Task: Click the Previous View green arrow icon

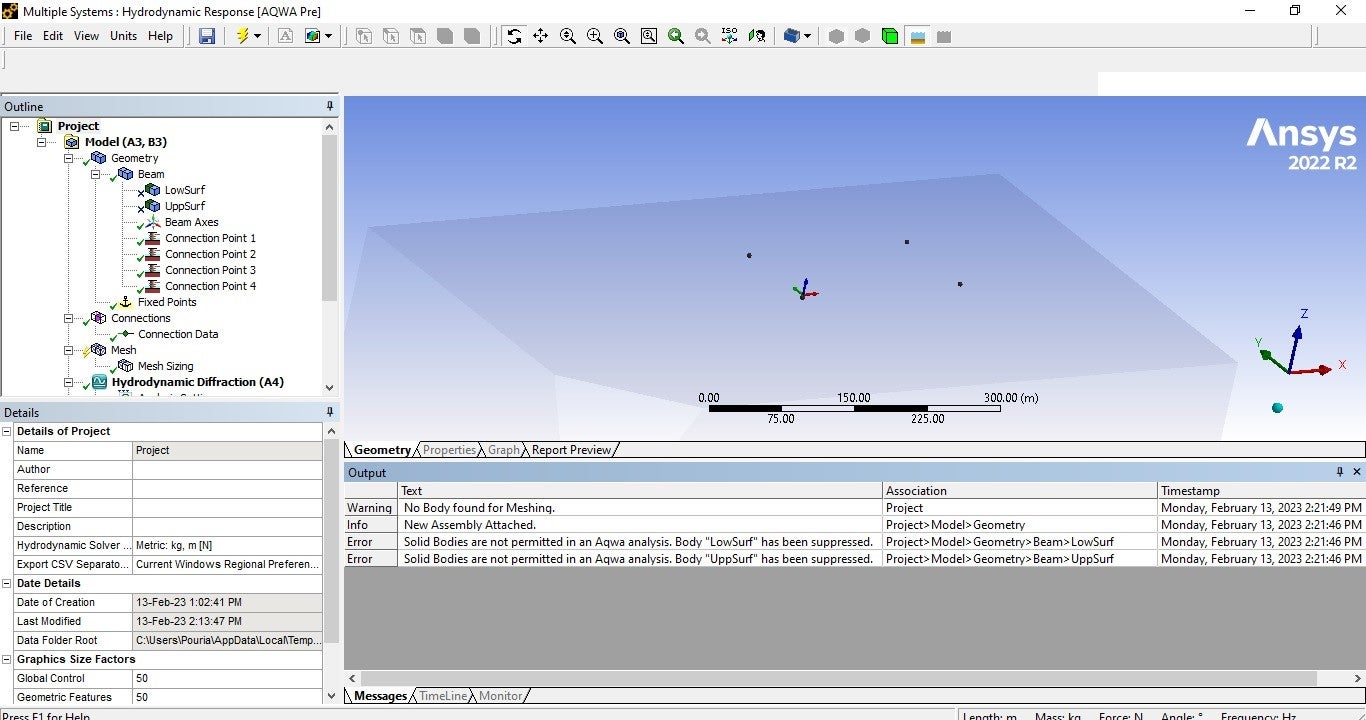Action: [x=676, y=36]
